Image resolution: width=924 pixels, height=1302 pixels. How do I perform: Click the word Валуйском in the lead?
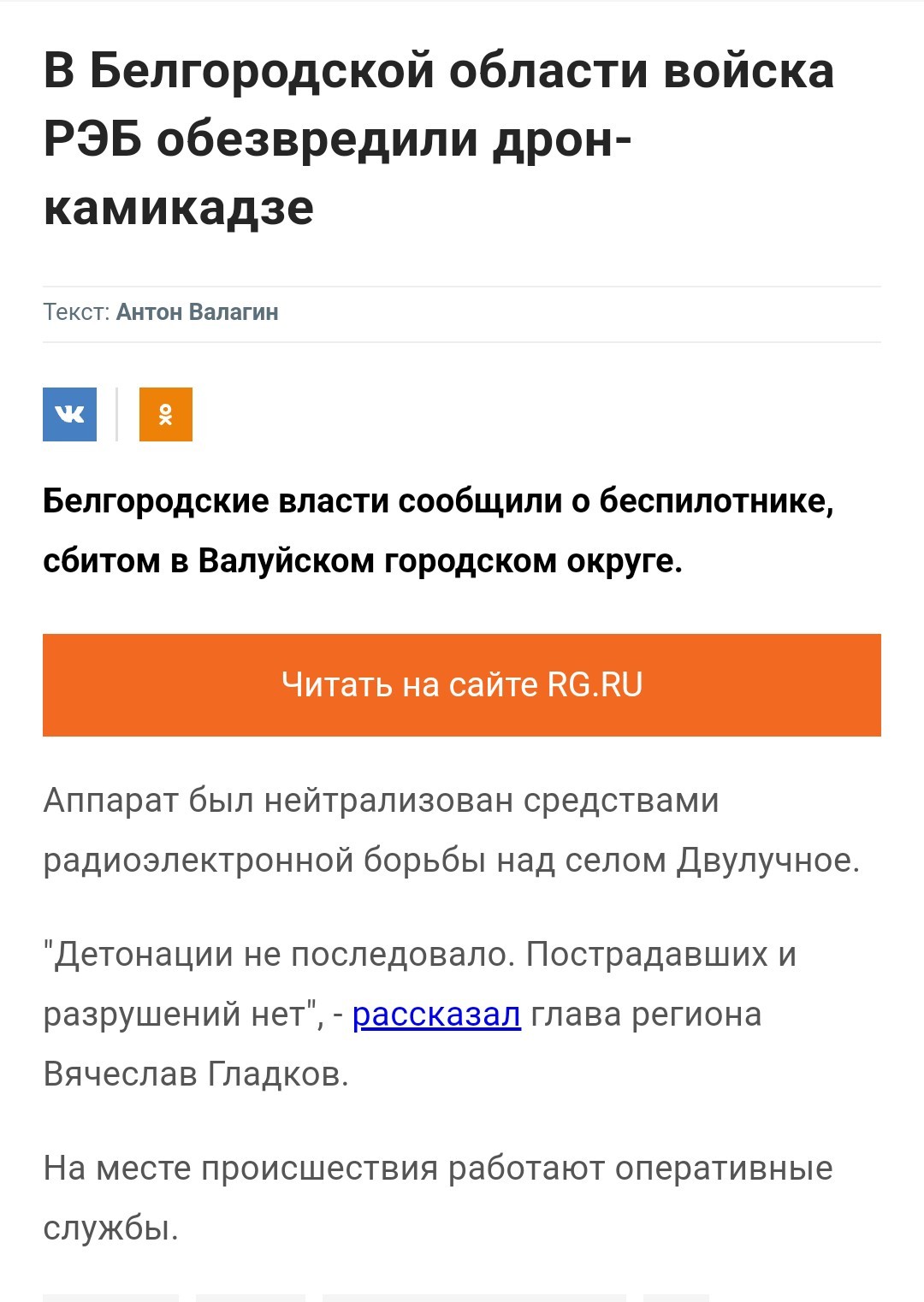click(x=286, y=561)
